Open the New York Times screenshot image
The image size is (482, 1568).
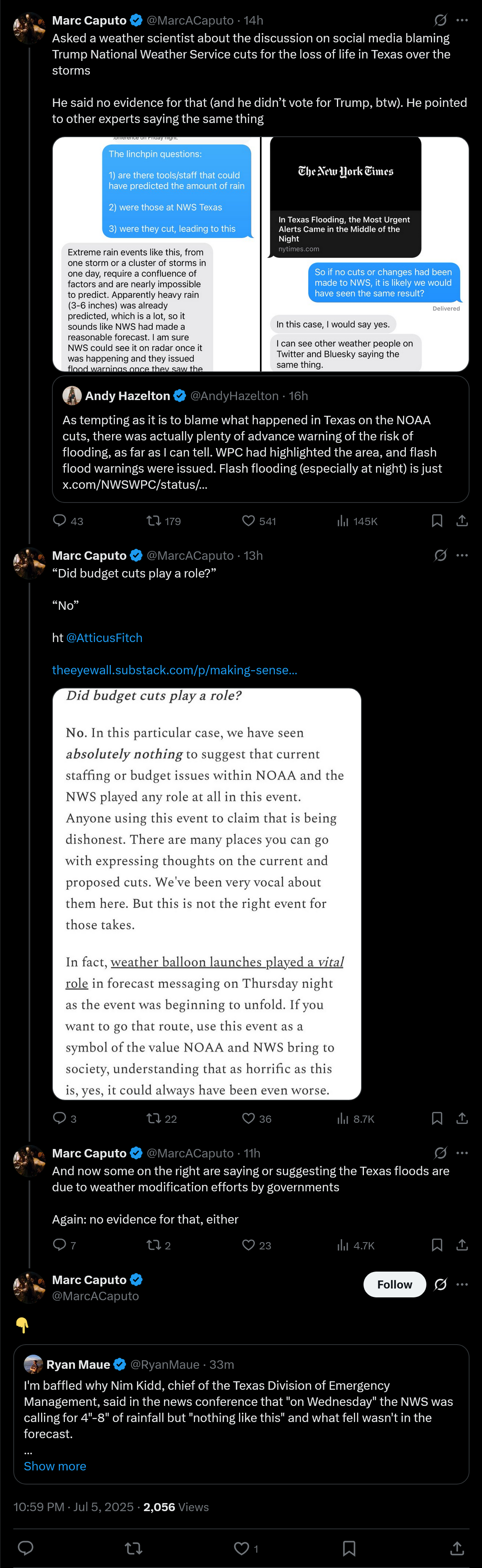365,254
